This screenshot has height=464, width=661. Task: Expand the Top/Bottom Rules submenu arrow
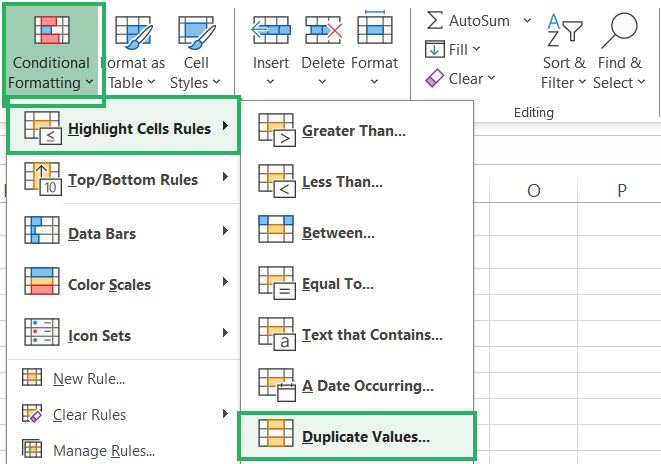226,177
